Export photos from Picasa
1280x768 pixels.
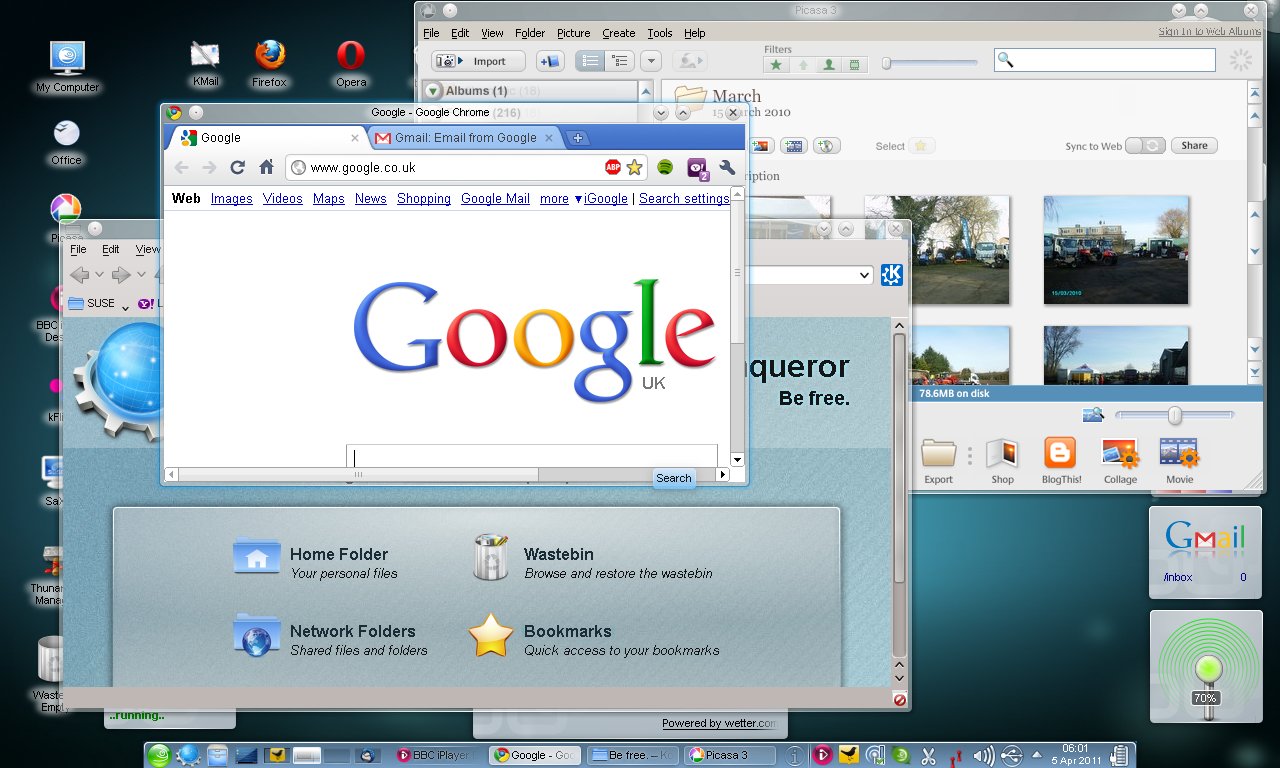click(x=938, y=461)
